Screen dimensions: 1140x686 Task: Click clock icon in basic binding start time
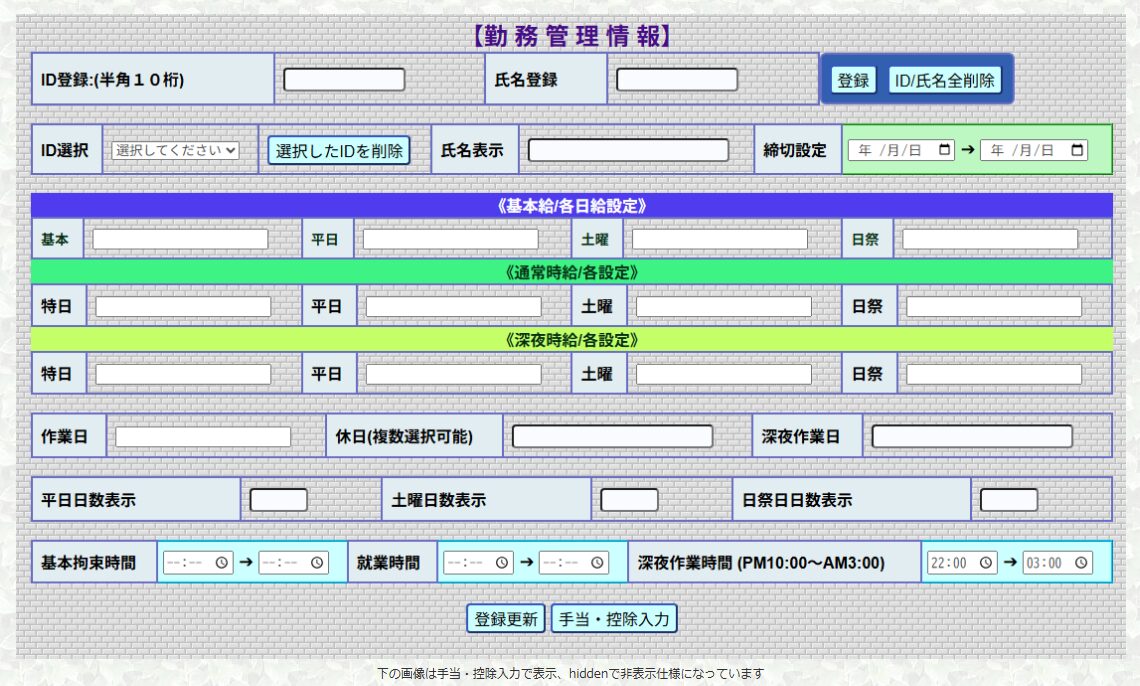222,562
